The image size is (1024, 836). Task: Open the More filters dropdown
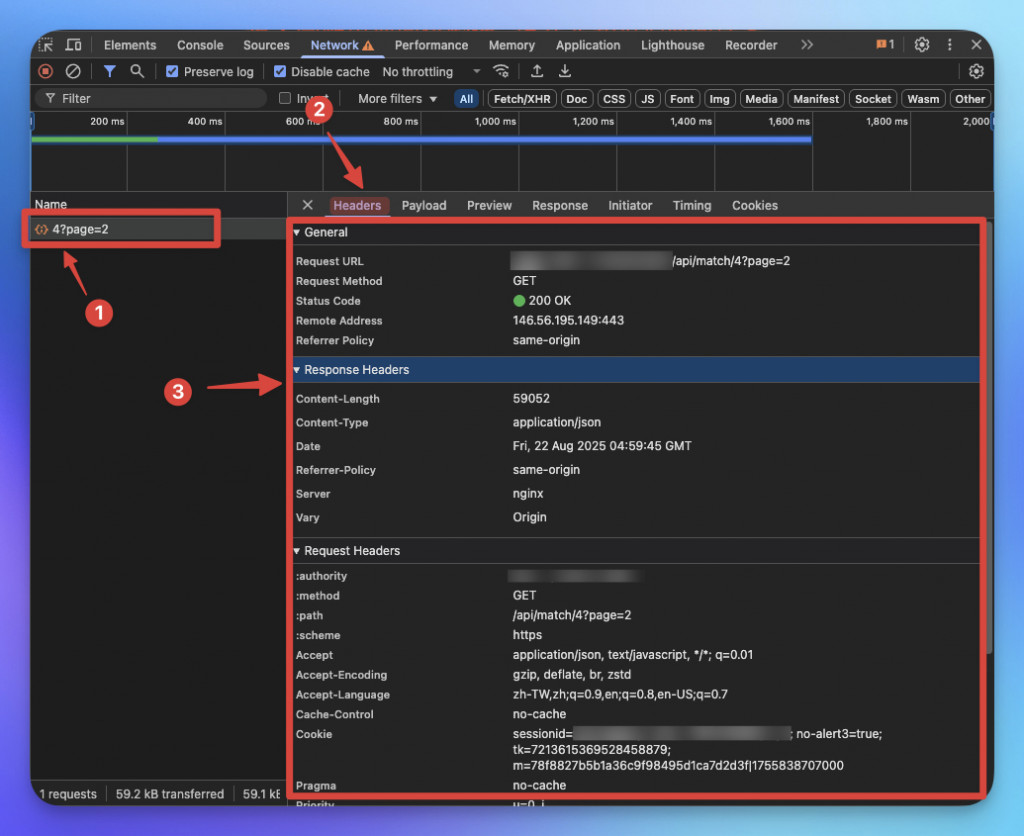pyautogui.click(x=397, y=99)
